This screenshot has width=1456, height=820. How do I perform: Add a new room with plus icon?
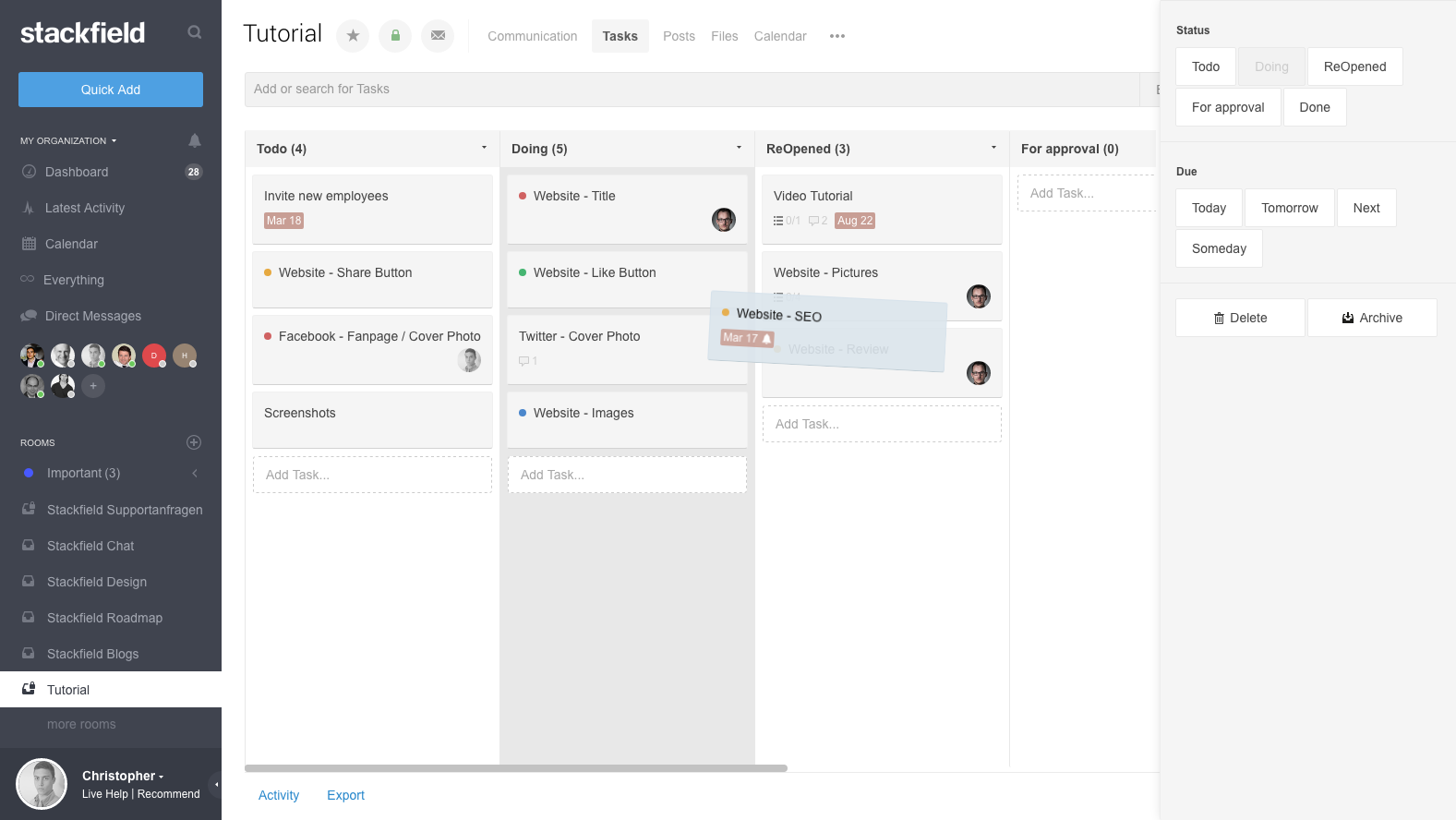[x=194, y=442]
